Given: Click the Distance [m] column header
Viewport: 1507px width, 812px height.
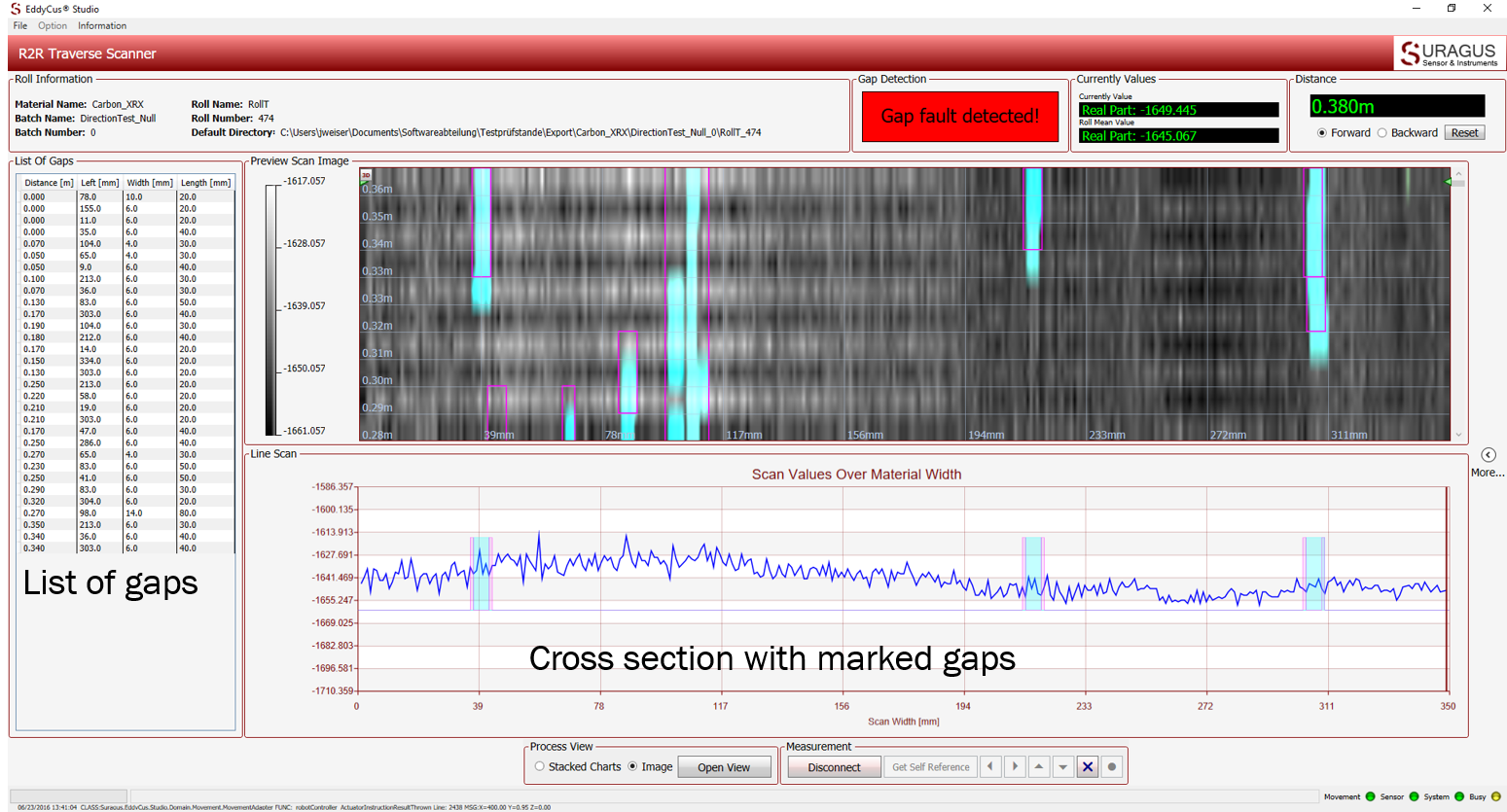Looking at the screenshot, I should tap(49, 183).
